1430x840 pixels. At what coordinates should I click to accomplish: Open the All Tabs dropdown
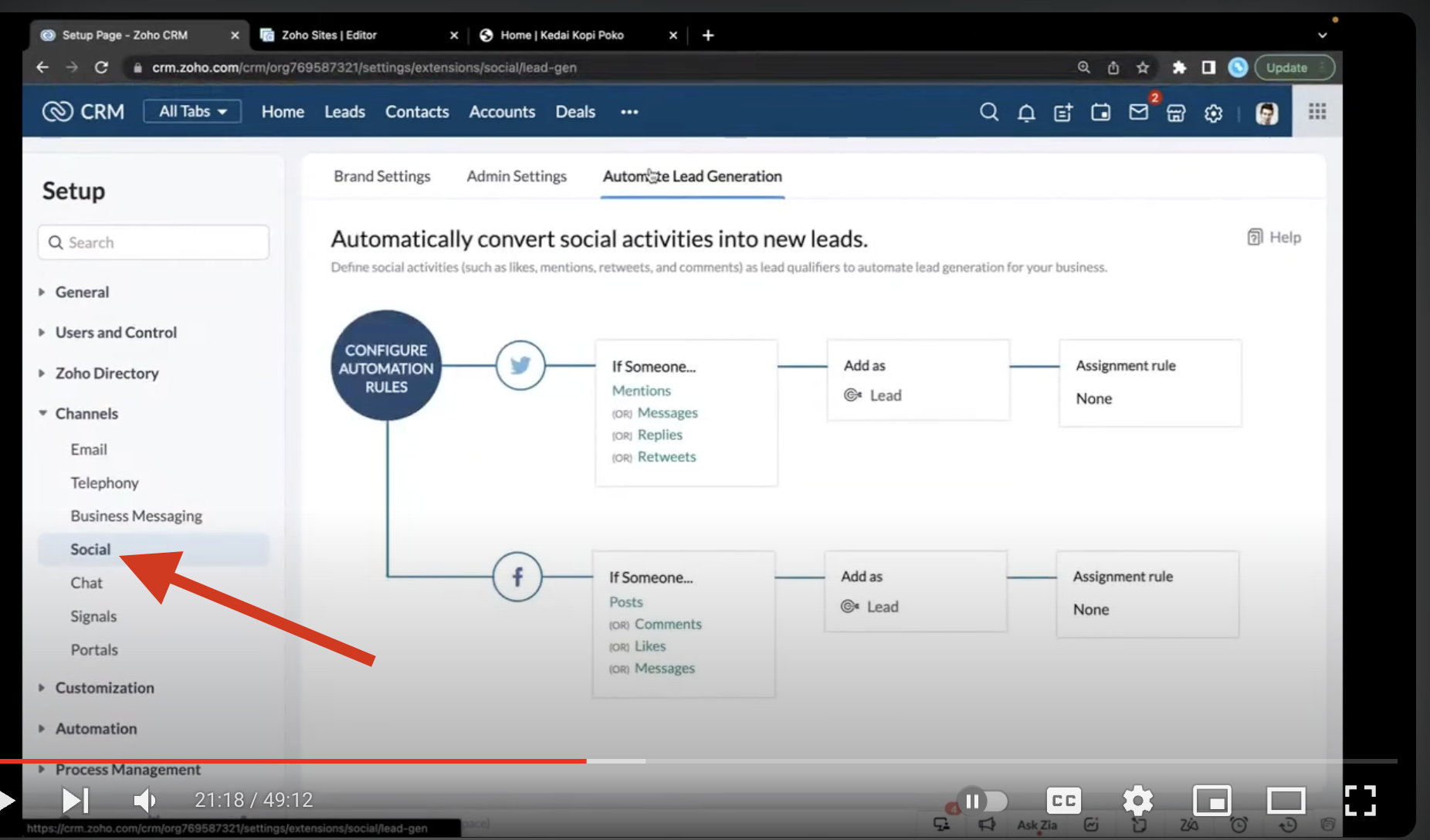click(x=192, y=111)
